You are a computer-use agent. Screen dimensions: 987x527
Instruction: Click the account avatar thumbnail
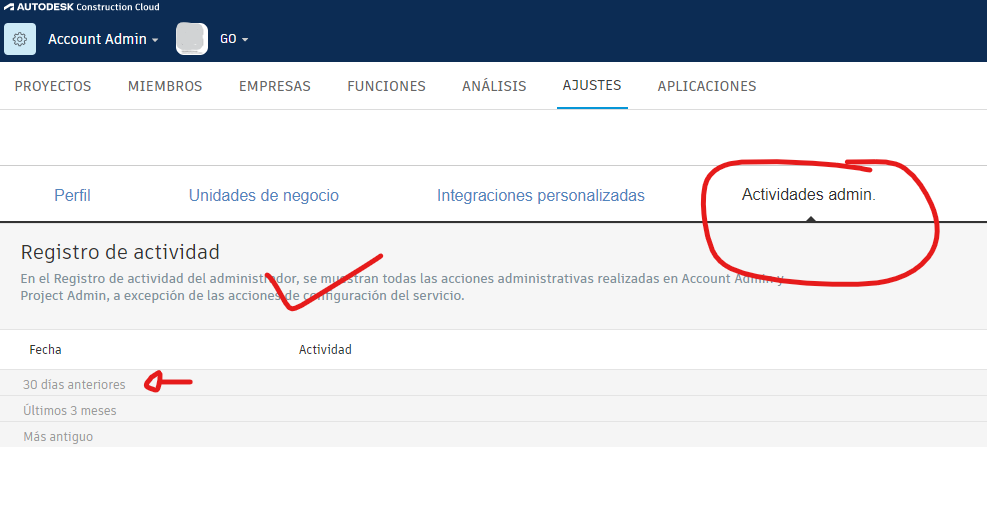point(192,39)
